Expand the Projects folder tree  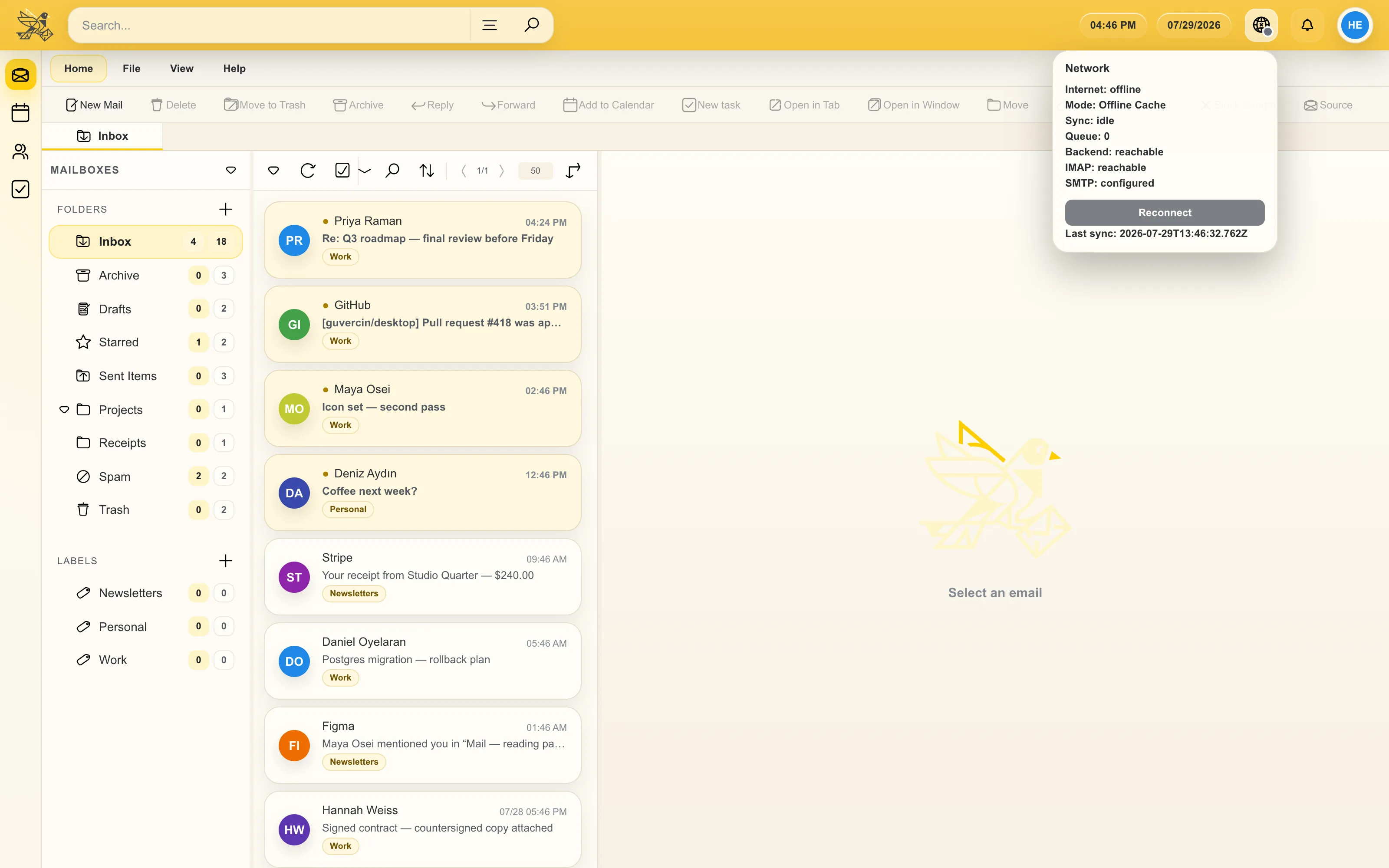(x=64, y=409)
